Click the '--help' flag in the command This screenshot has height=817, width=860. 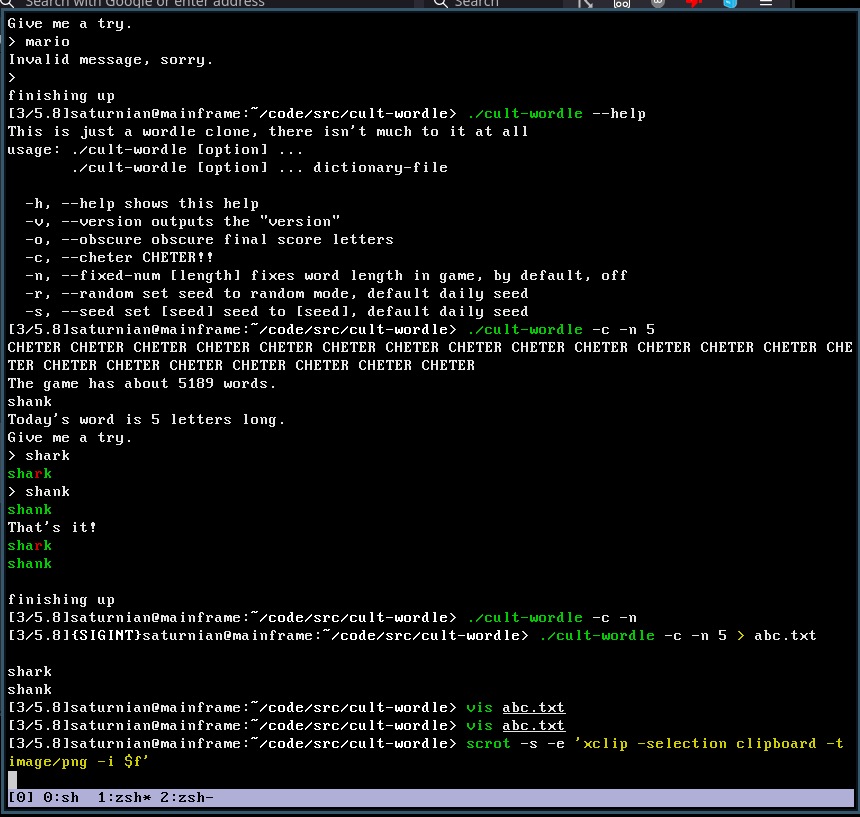(x=619, y=114)
